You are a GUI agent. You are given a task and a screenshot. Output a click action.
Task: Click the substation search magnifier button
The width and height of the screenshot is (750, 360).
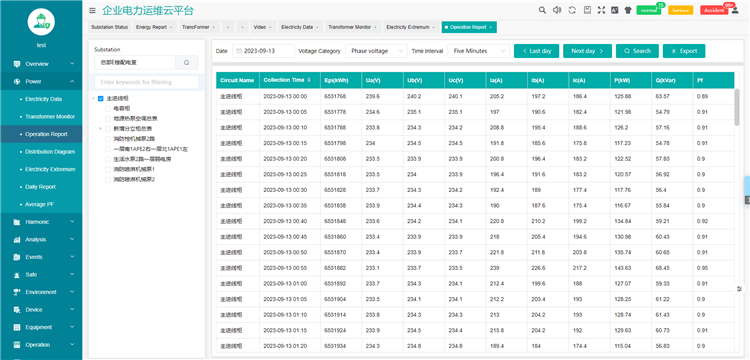187,63
